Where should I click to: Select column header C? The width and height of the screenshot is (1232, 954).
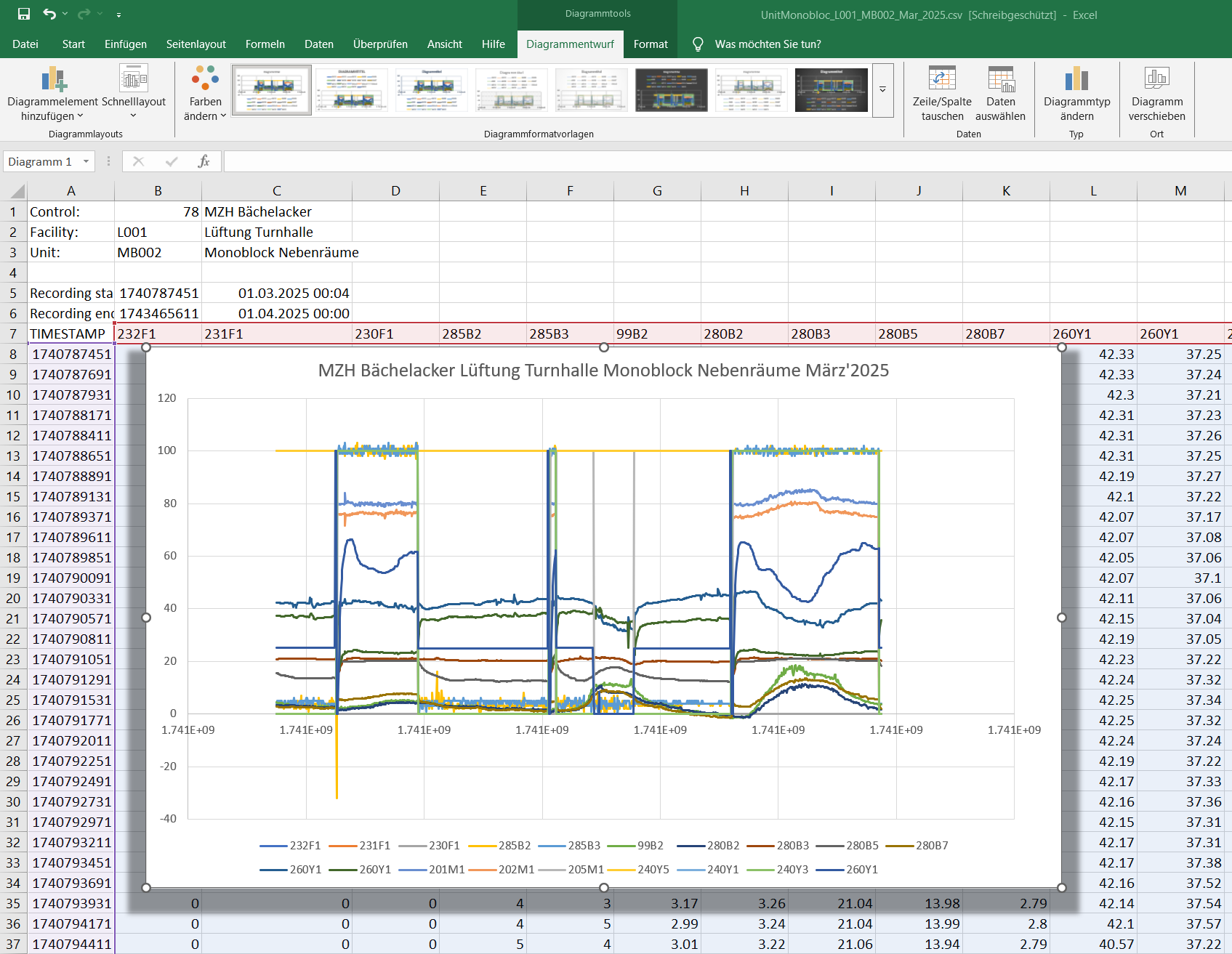pyautogui.click(x=276, y=191)
